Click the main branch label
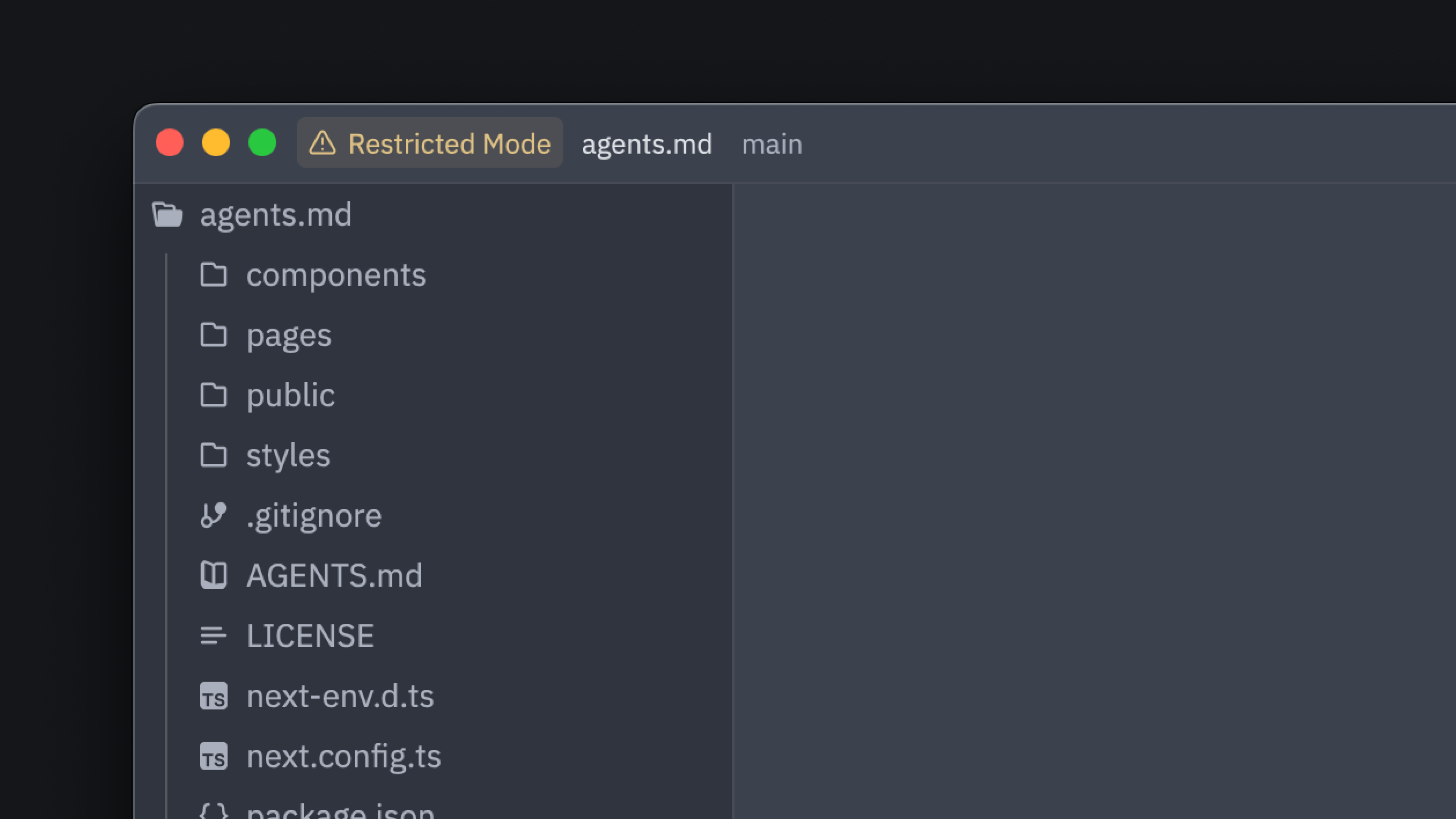 [773, 144]
